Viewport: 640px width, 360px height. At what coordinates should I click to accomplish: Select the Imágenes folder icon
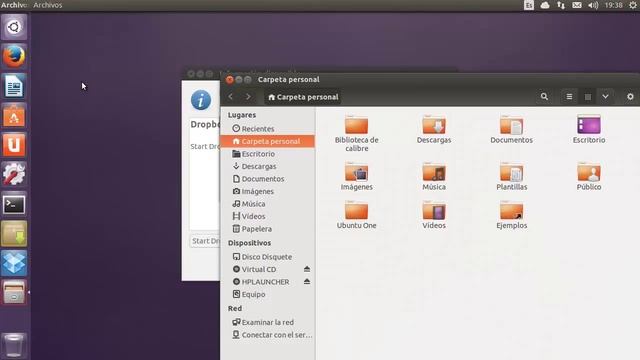coord(356,176)
